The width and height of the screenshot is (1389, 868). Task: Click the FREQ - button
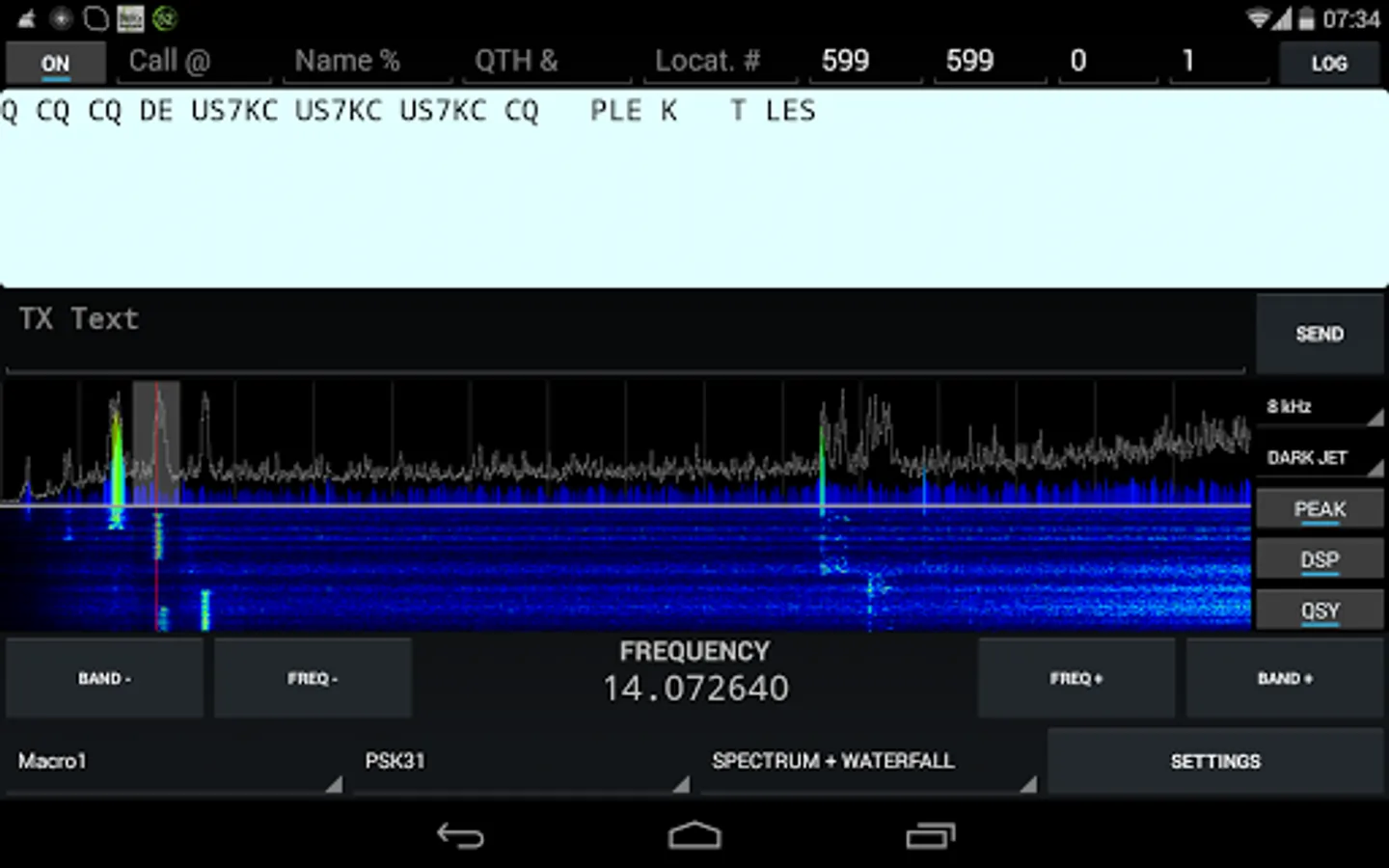tap(313, 678)
